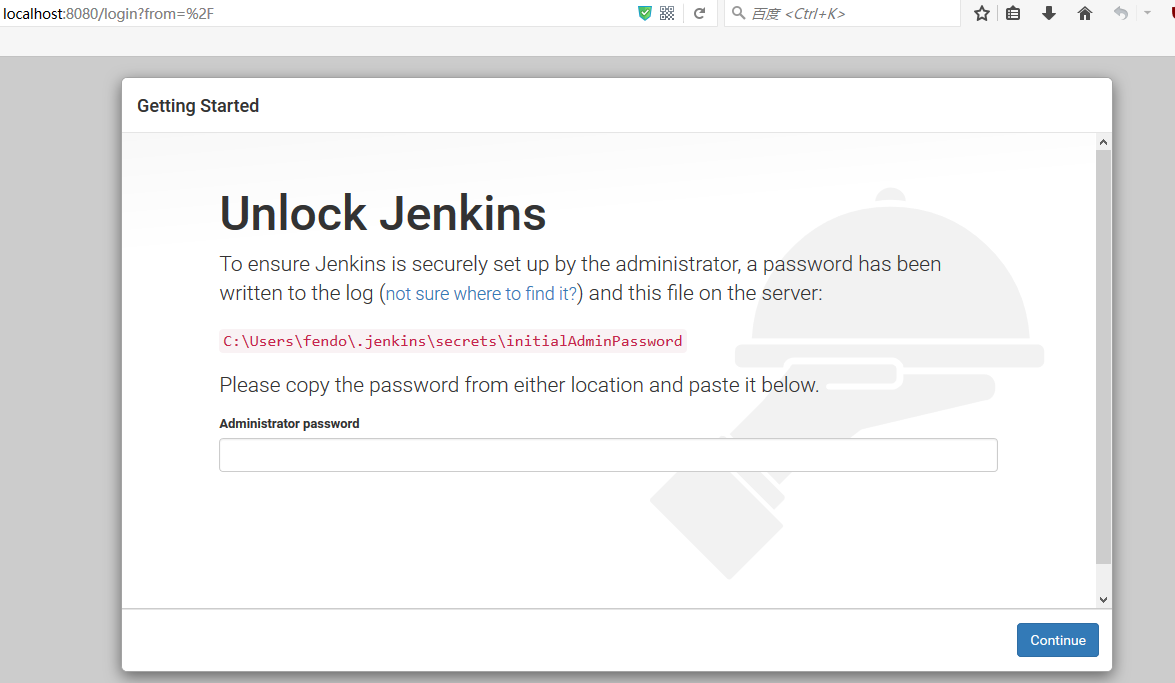
Task: Bookmark this page with the star icon
Action: tap(982, 13)
